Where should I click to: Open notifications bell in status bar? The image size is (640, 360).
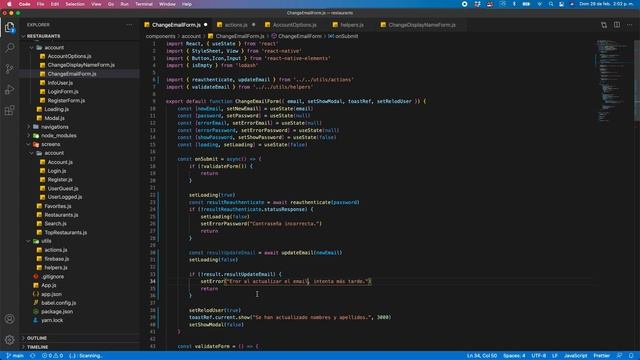point(631,356)
